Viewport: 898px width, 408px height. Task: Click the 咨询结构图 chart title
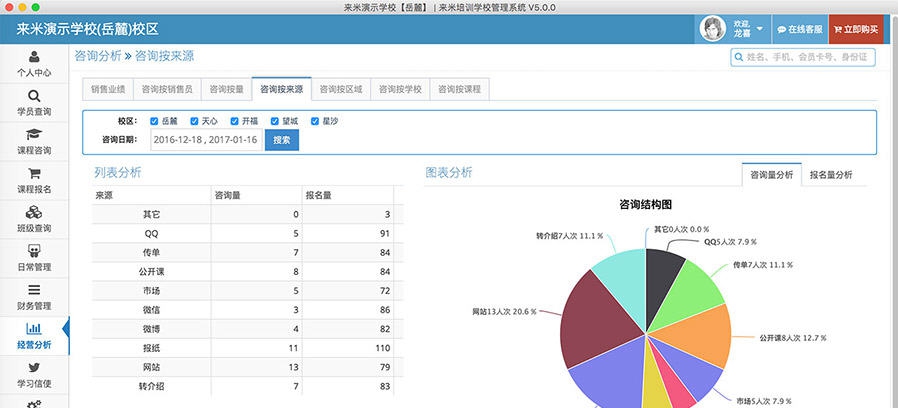(645, 205)
